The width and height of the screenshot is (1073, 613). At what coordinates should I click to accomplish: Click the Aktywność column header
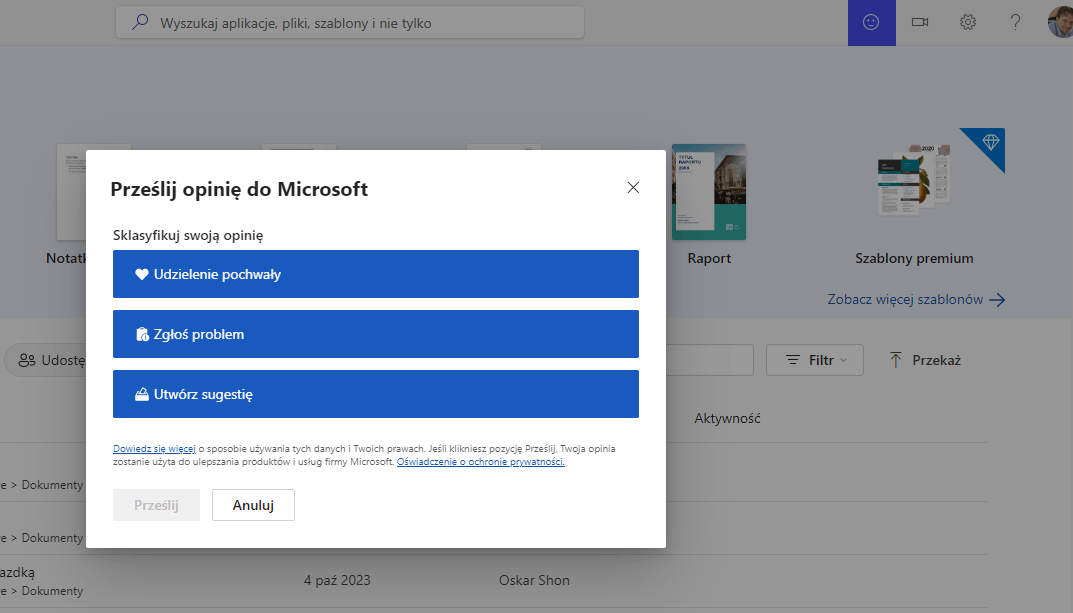point(727,418)
